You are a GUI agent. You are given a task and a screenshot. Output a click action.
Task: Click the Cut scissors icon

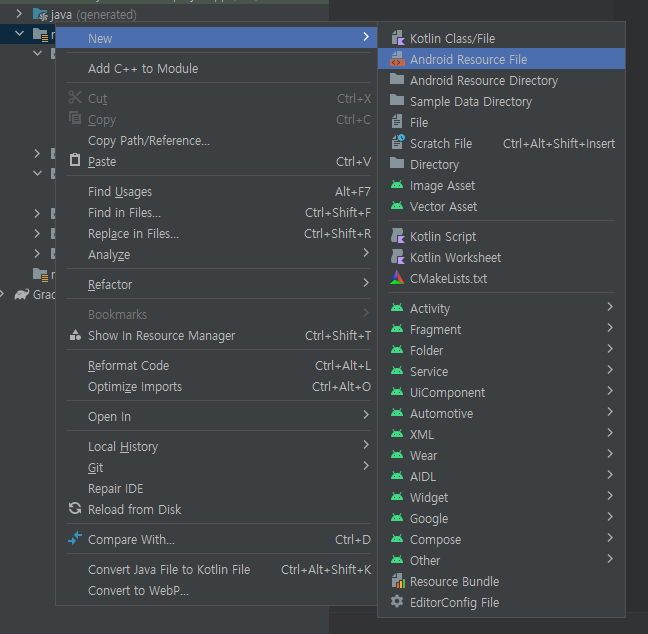point(75,98)
